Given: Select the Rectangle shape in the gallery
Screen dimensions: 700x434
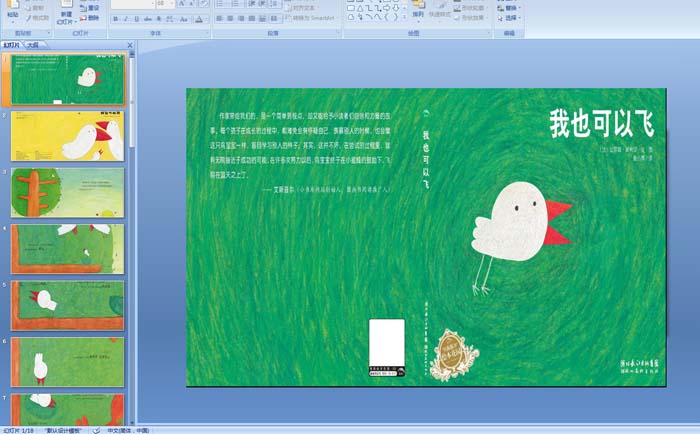Looking at the screenshot, I should [x=351, y=8].
